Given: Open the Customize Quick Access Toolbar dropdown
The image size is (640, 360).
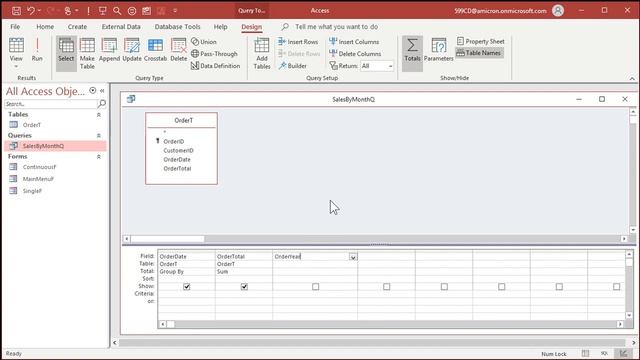Looking at the screenshot, I should tap(175, 11).
